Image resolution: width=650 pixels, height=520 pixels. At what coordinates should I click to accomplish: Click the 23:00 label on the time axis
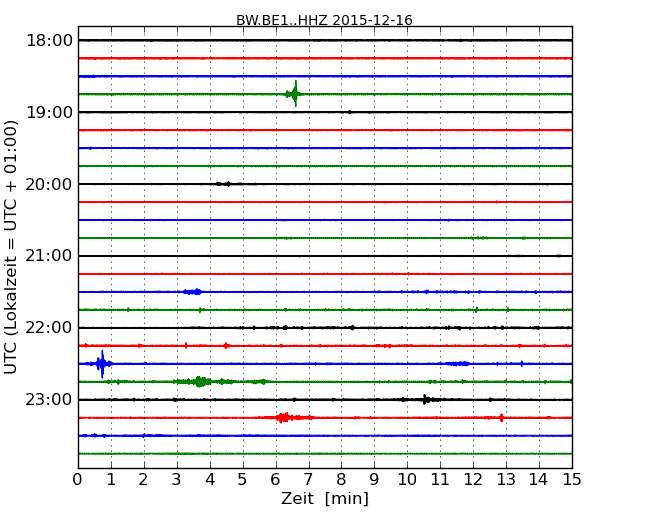point(49,400)
